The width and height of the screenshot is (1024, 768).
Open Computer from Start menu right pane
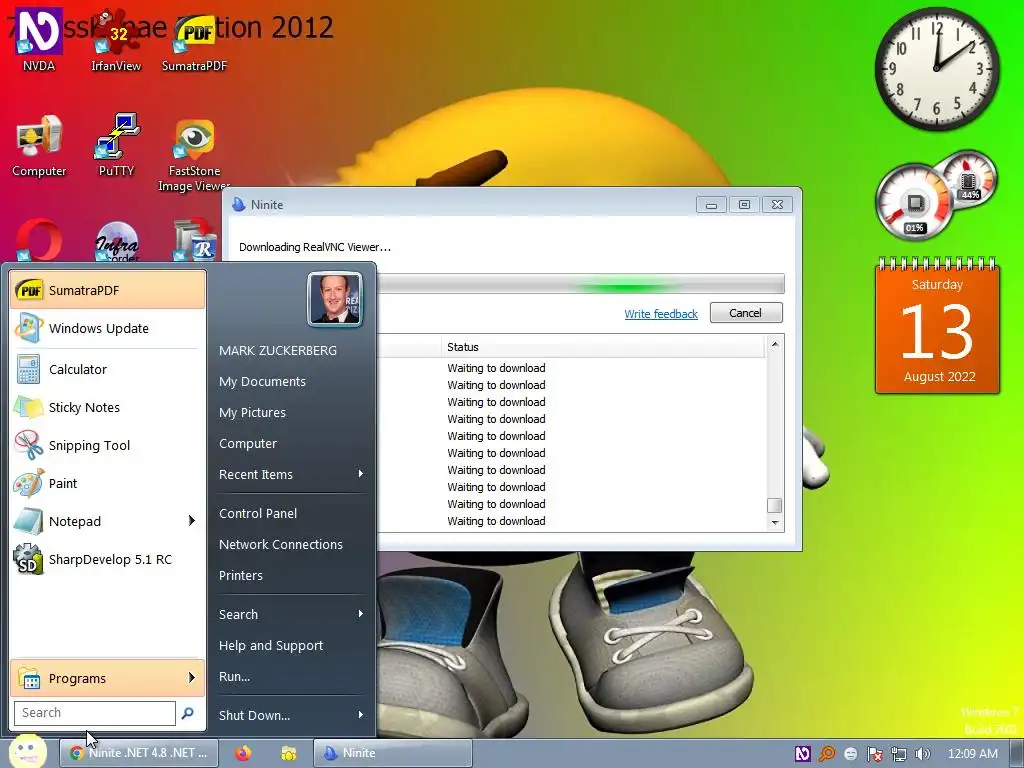point(248,443)
